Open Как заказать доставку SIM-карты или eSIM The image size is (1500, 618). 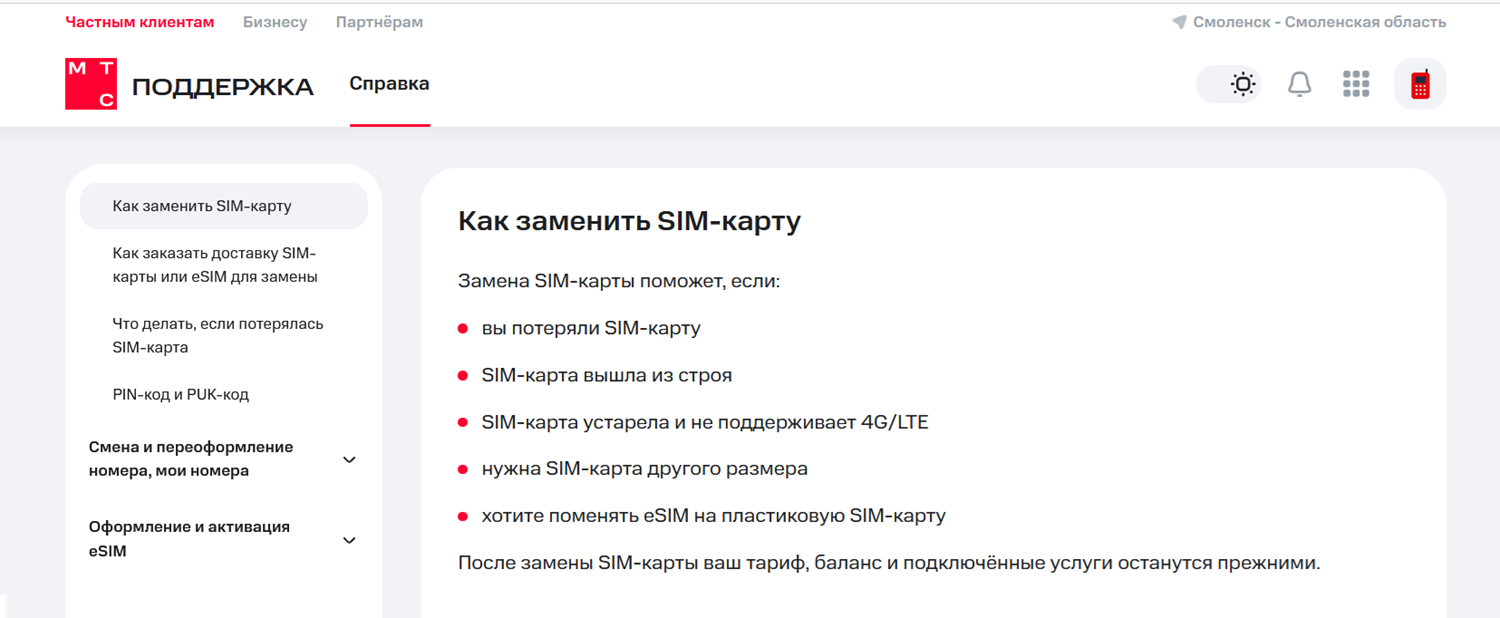click(x=215, y=265)
